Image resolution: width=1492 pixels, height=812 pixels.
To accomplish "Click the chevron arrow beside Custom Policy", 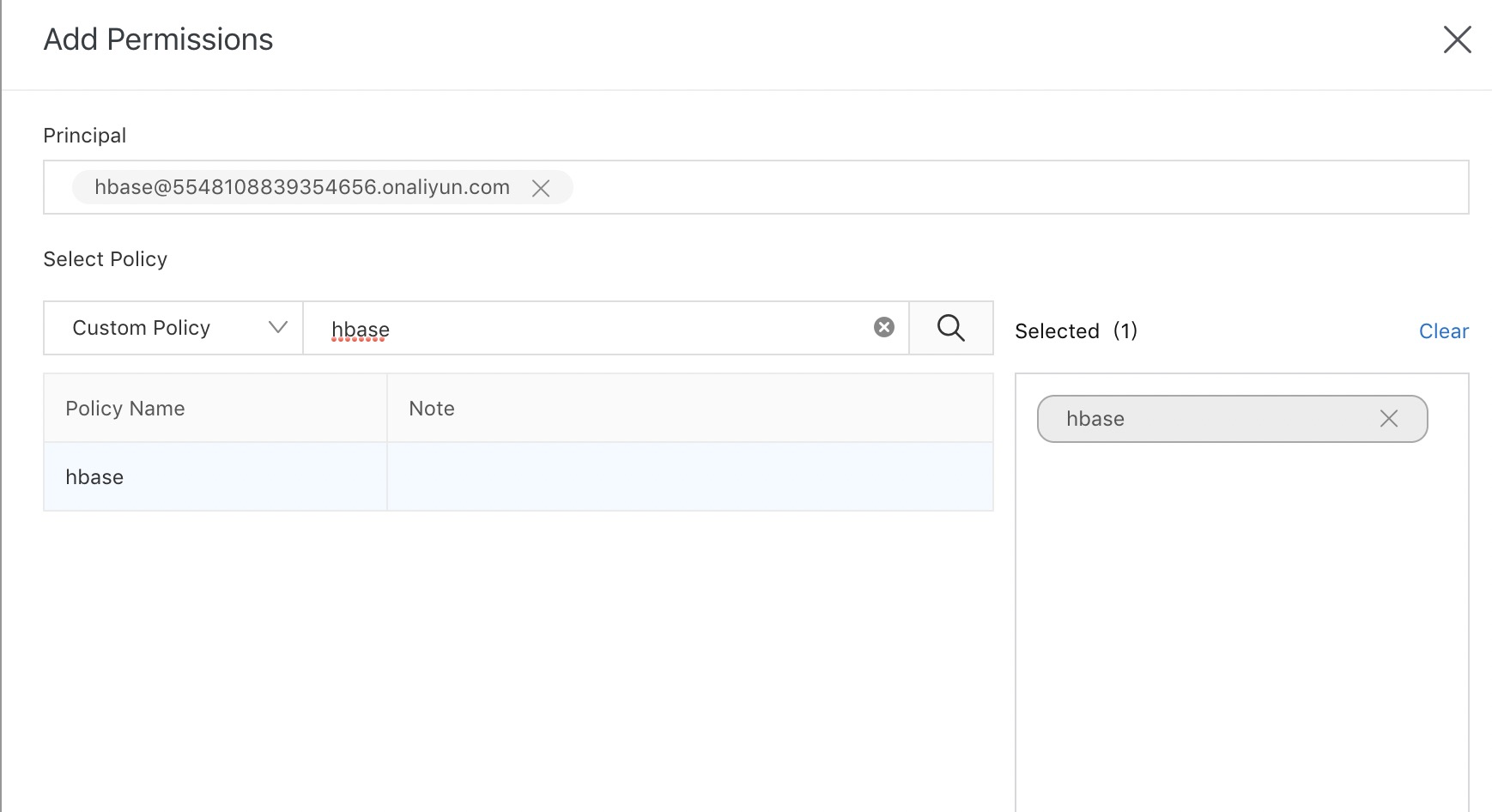I will (x=277, y=327).
